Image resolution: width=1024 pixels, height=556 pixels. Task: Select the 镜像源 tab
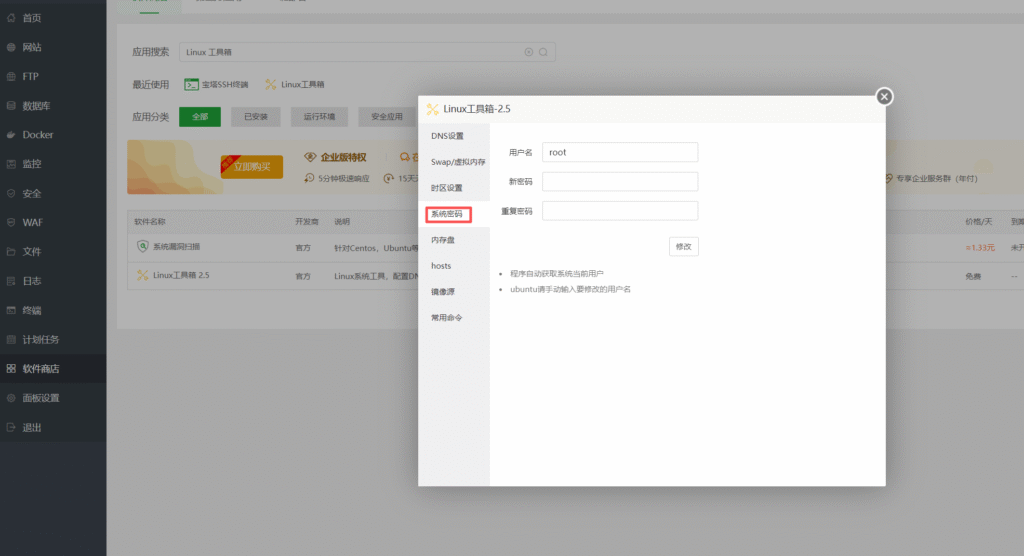coord(442,292)
